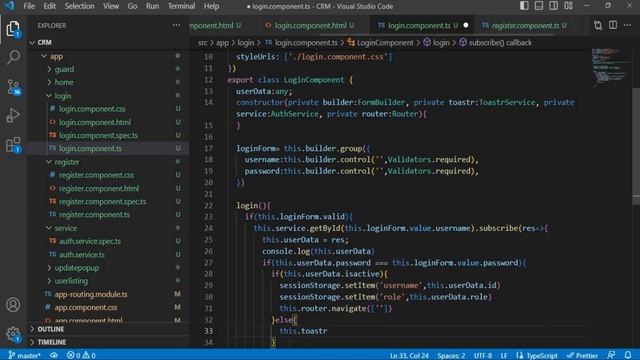This screenshot has height=360, width=640.
Task: Click line number 22 in the gutter
Action: tap(208, 205)
